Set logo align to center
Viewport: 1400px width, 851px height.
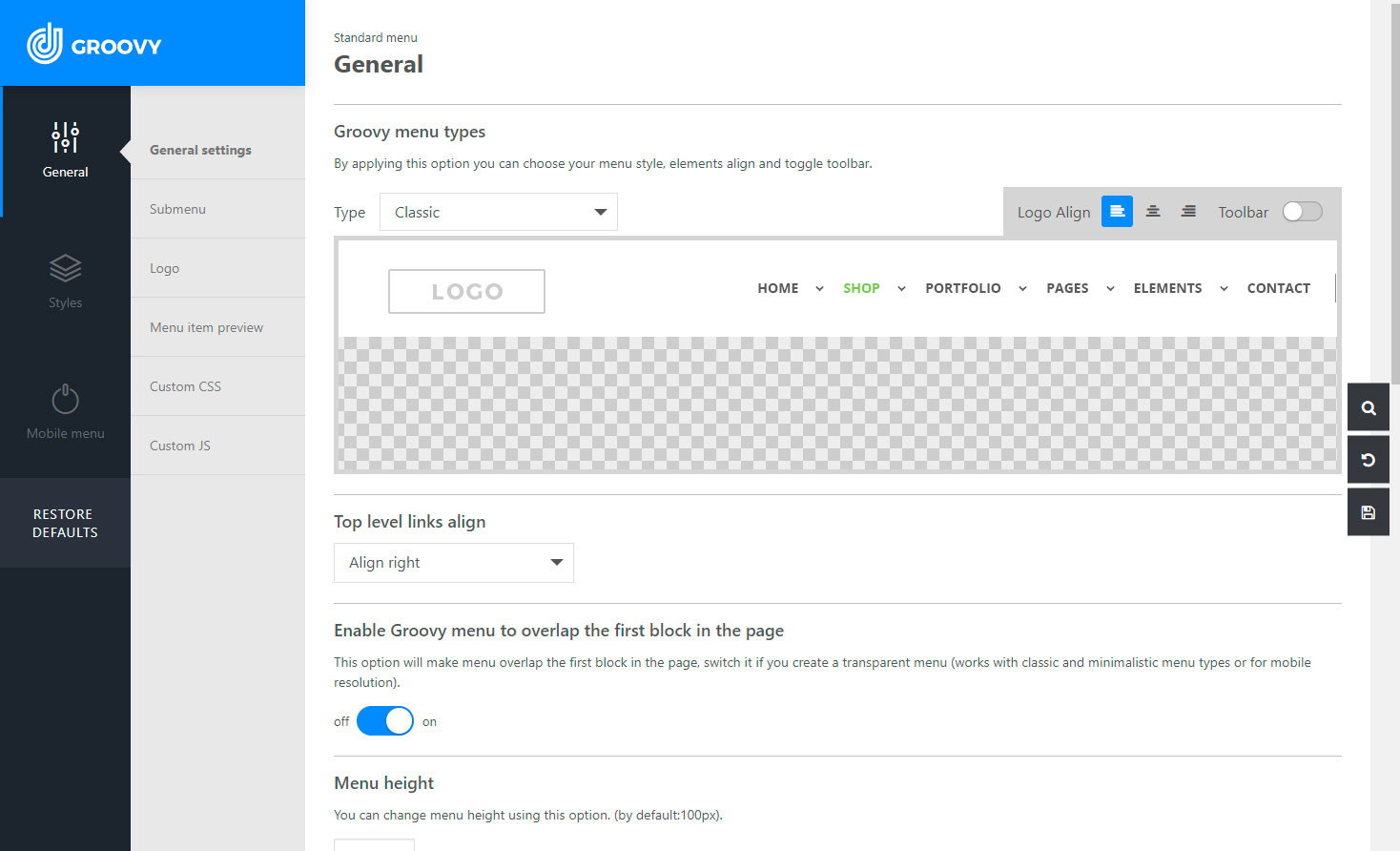pyautogui.click(x=1153, y=212)
